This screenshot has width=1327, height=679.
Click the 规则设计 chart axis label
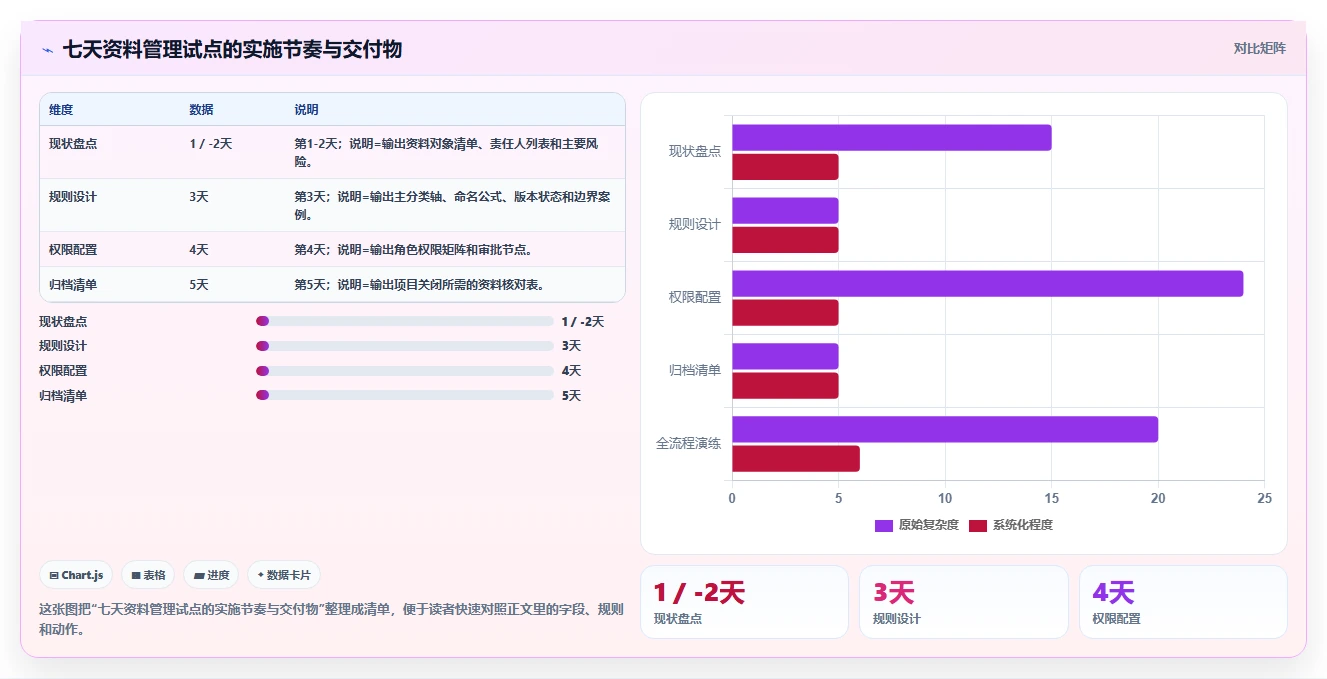pos(695,224)
